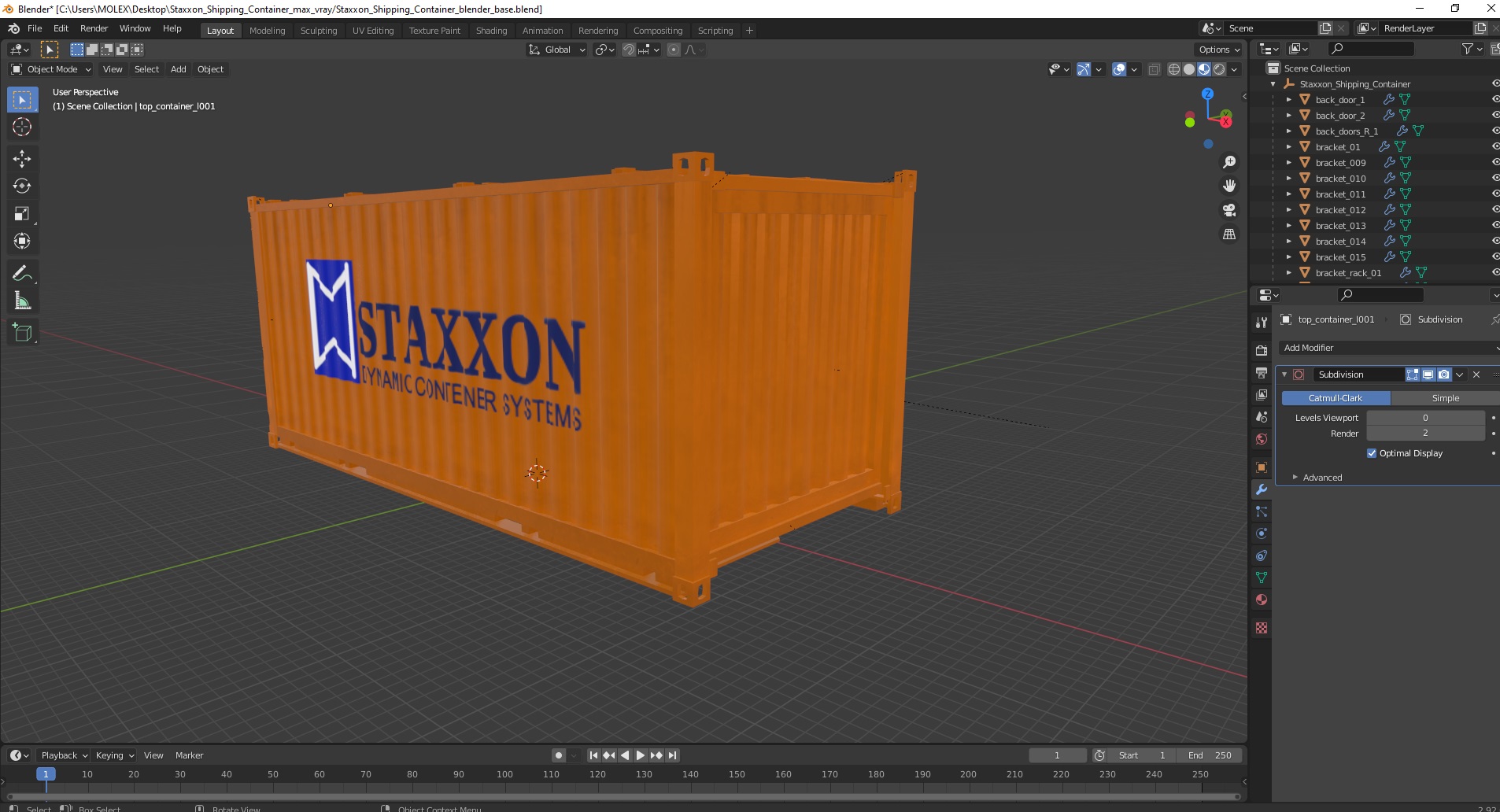Switch to wireframe viewport shading
The height and width of the screenshot is (812, 1500).
pos(1174,69)
